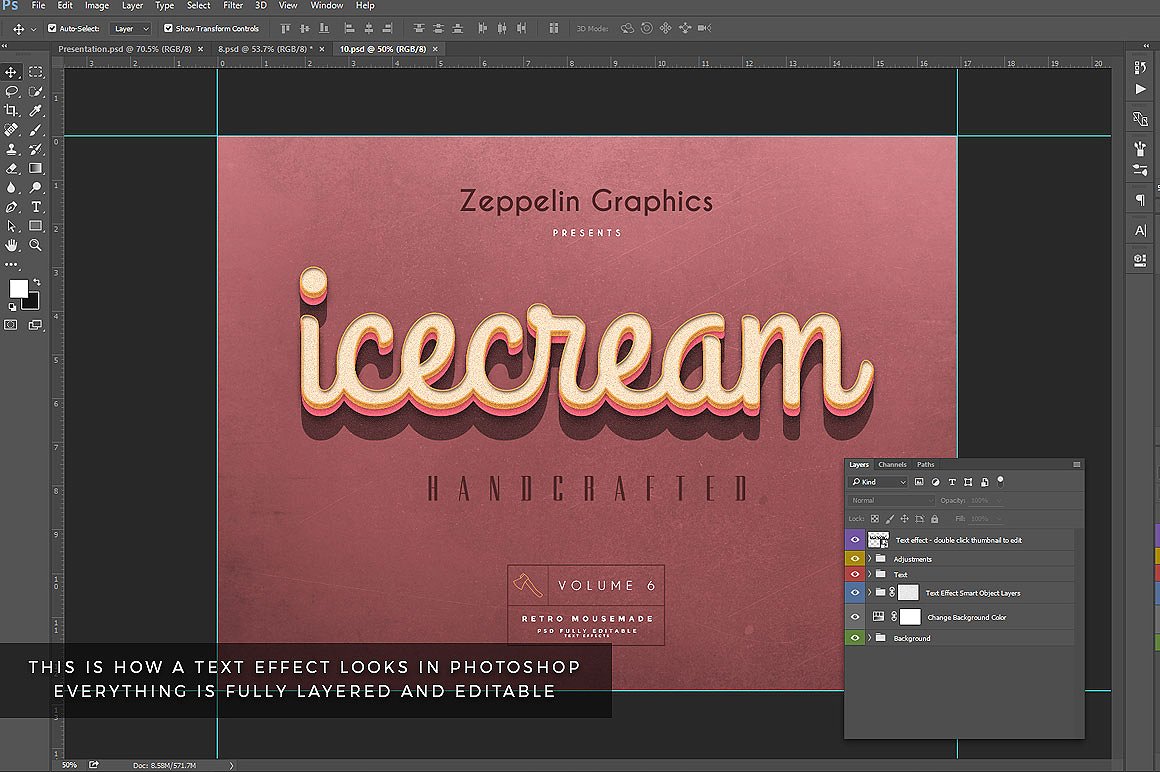Screen dimensions: 1160x772
Task: Select the Move tool
Action: click(13, 73)
